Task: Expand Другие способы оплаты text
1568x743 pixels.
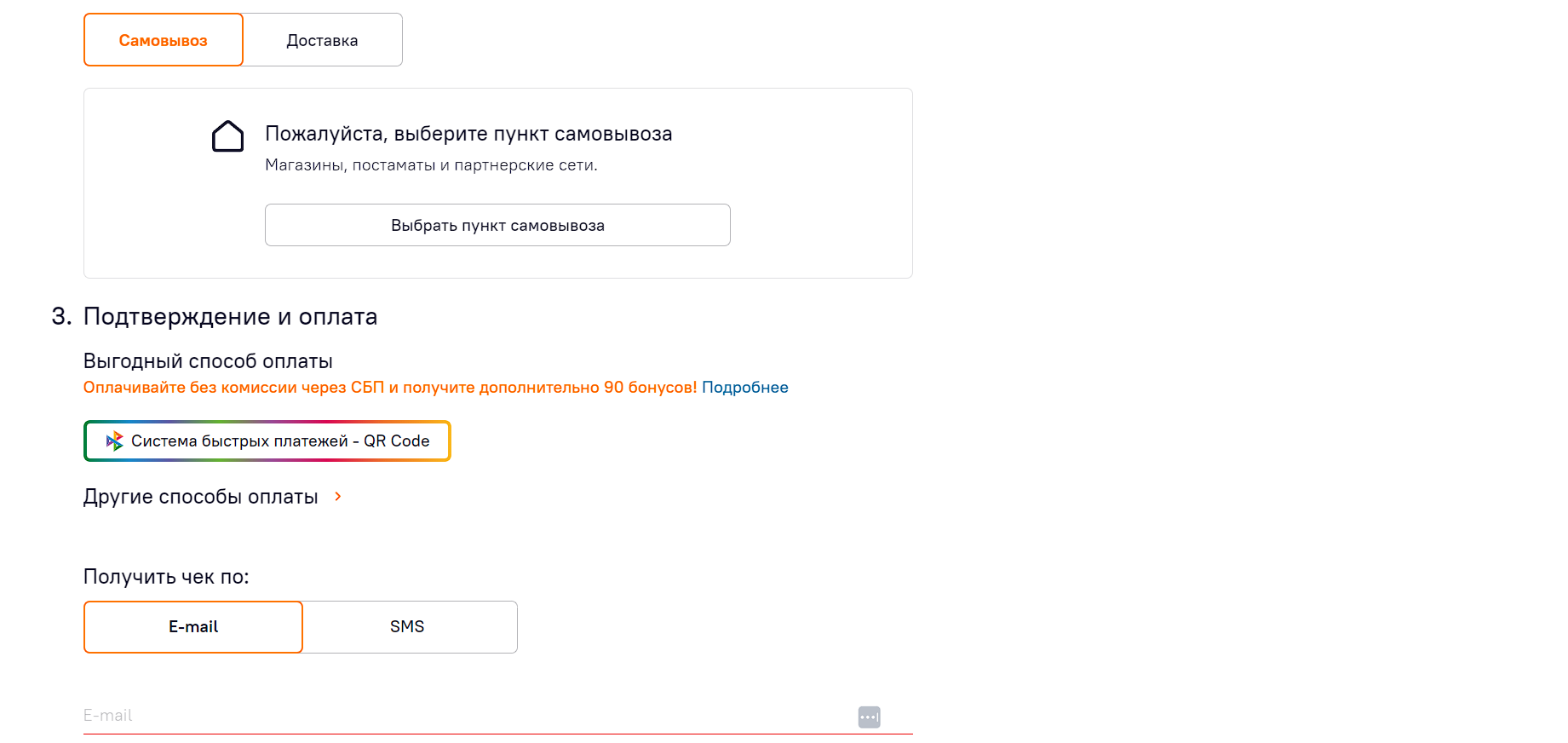Action: (x=201, y=497)
